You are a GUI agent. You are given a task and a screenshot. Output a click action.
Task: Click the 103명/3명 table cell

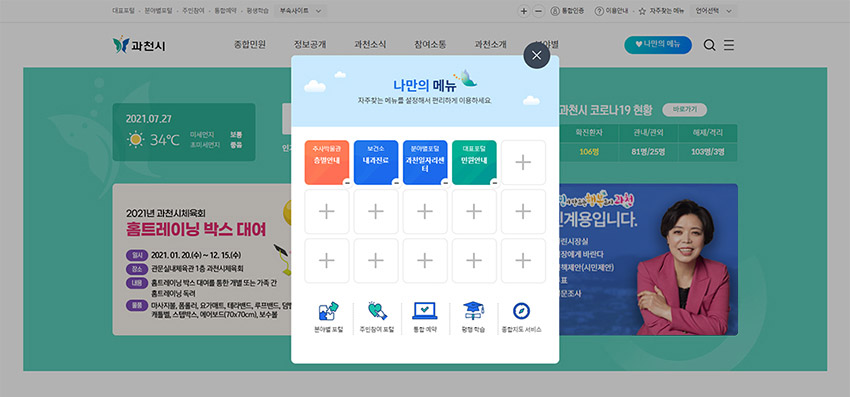707,152
